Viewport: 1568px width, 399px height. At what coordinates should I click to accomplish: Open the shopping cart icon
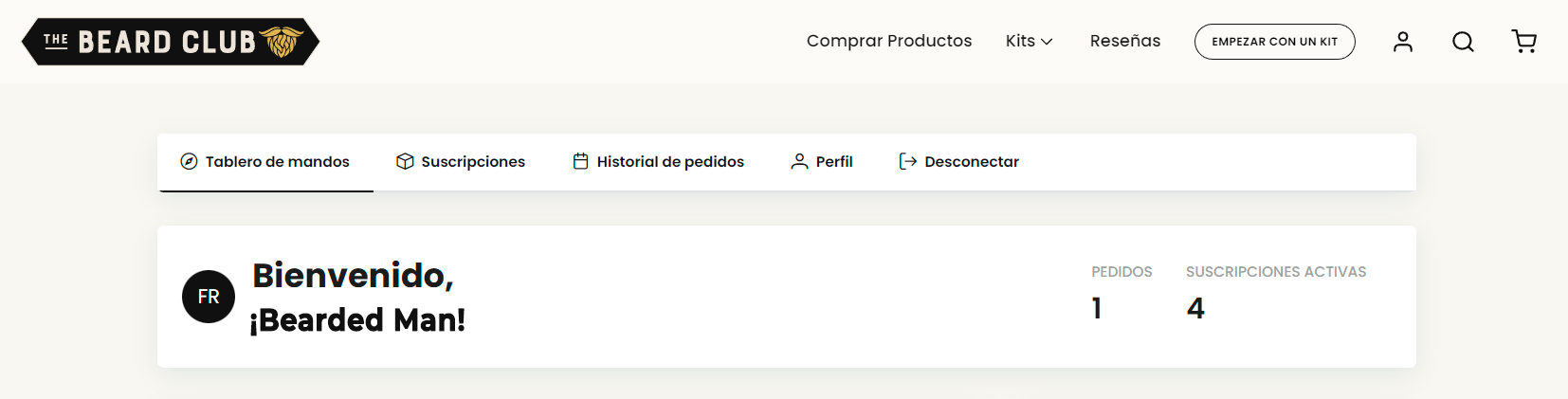pos(1523,42)
